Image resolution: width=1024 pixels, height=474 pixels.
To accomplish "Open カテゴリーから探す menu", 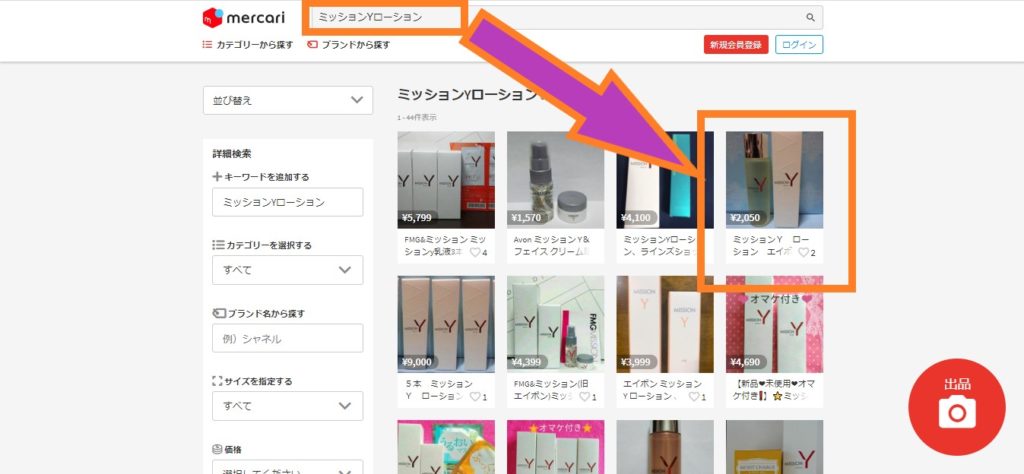I will (248, 45).
